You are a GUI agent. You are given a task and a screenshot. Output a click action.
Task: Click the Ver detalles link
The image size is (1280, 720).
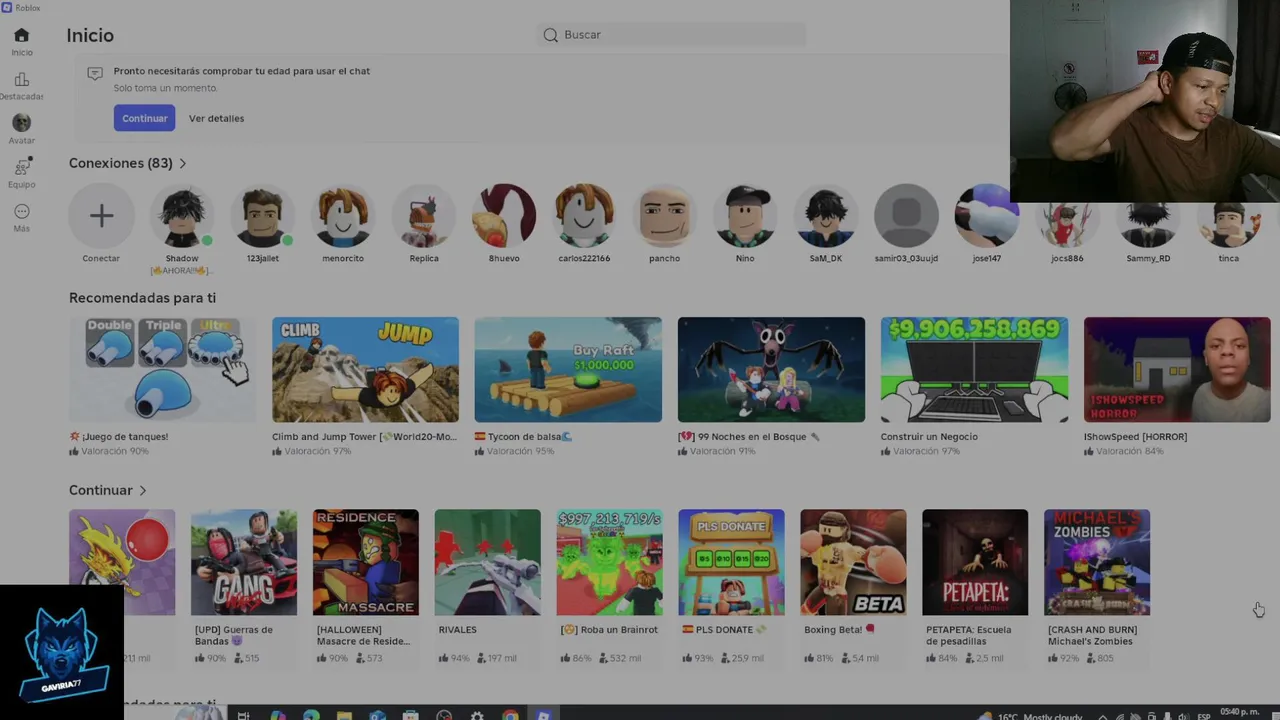click(x=216, y=118)
